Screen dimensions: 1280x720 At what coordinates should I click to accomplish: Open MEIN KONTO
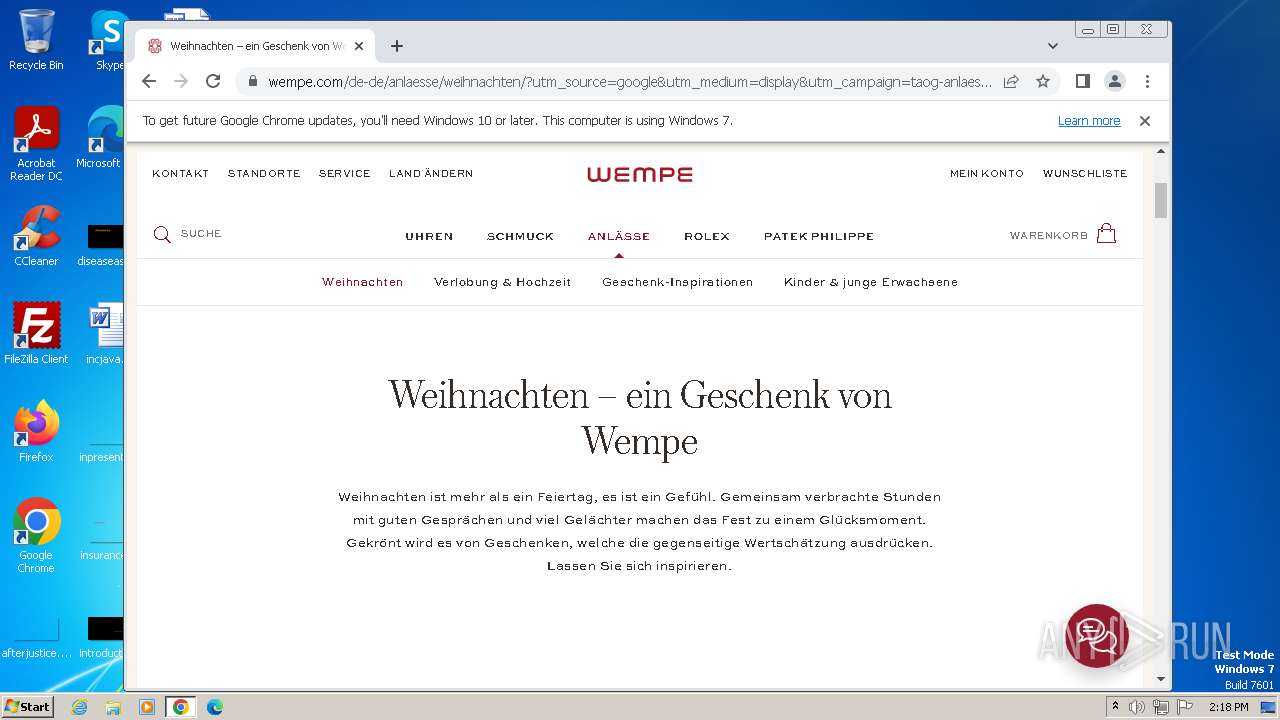[987, 174]
